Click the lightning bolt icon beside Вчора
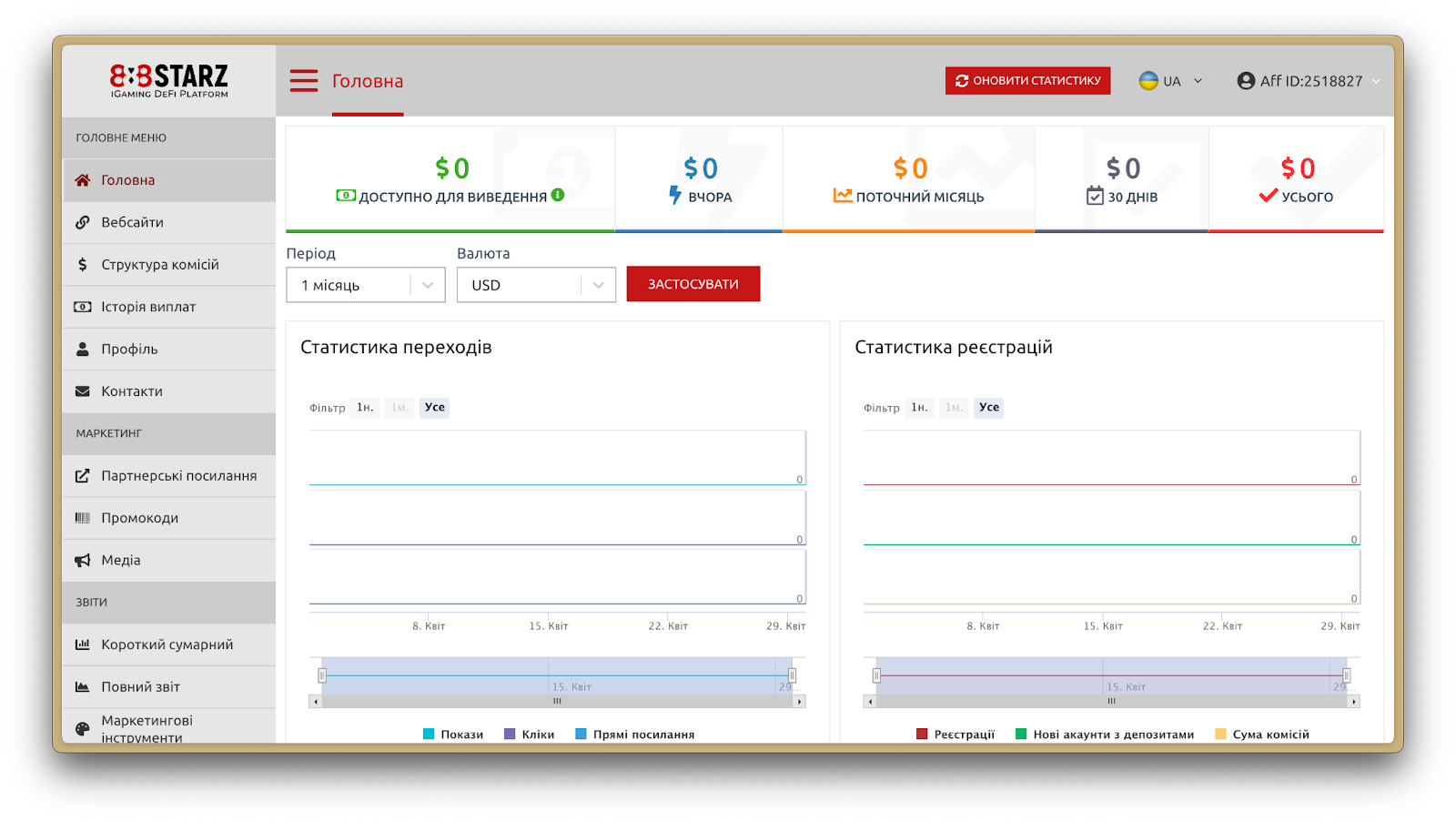Screen dimensions: 1456x822 [x=675, y=195]
